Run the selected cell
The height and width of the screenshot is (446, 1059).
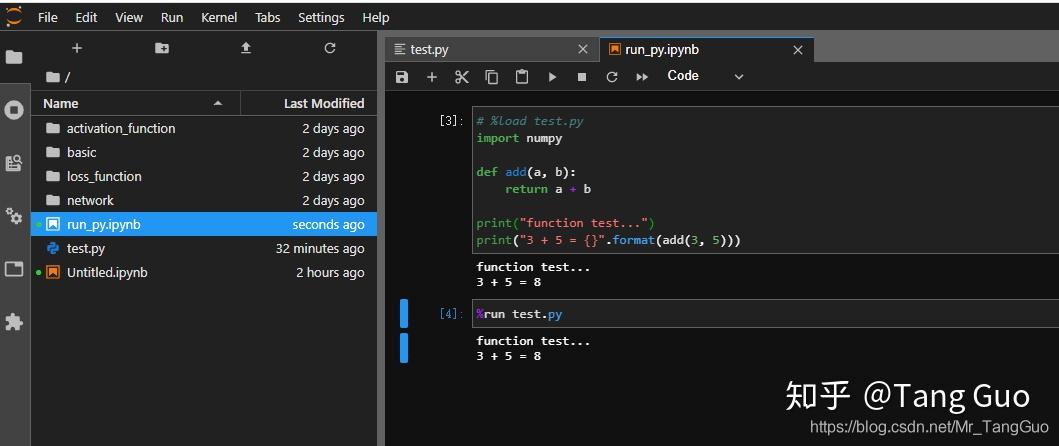552,77
